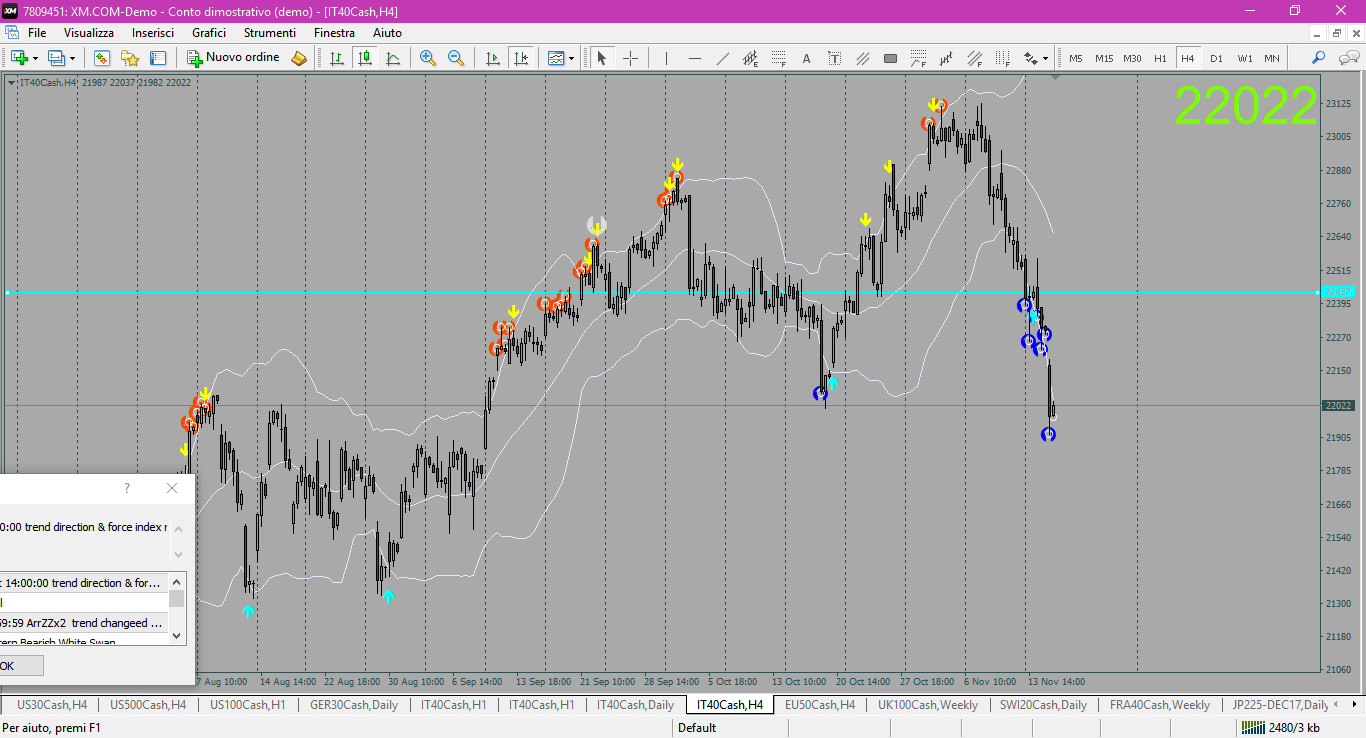Select the parallel lines tool
Image resolution: width=1366 pixels, height=738 pixels.
coord(862,58)
